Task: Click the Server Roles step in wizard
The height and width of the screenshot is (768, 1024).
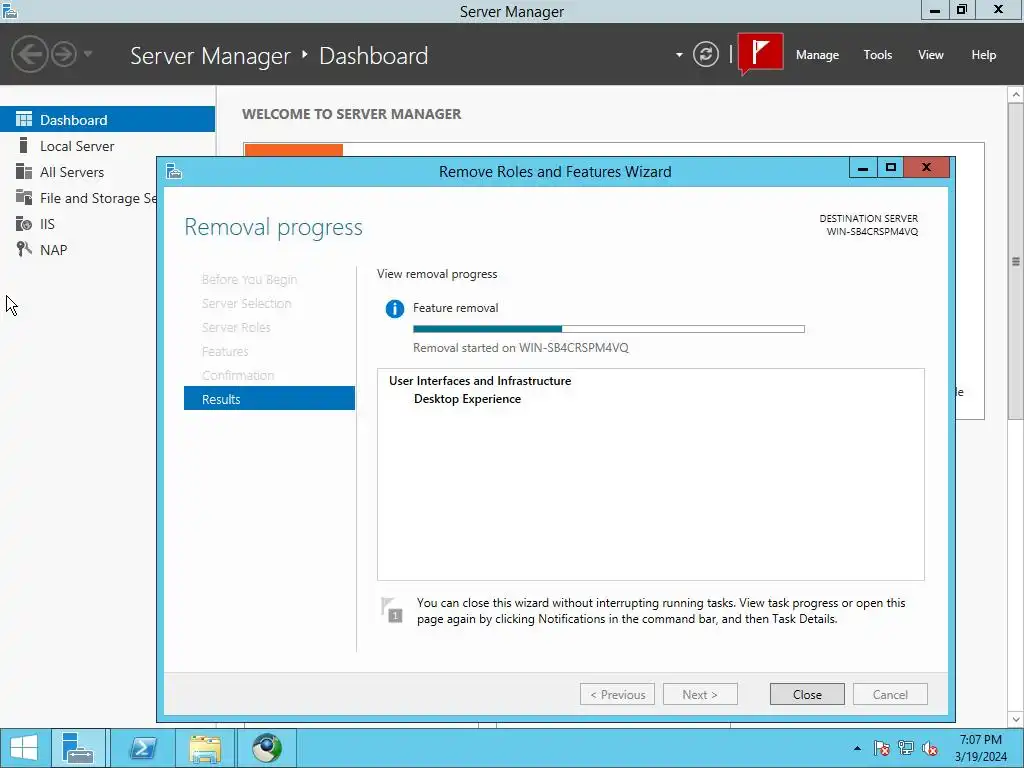Action: point(236,327)
